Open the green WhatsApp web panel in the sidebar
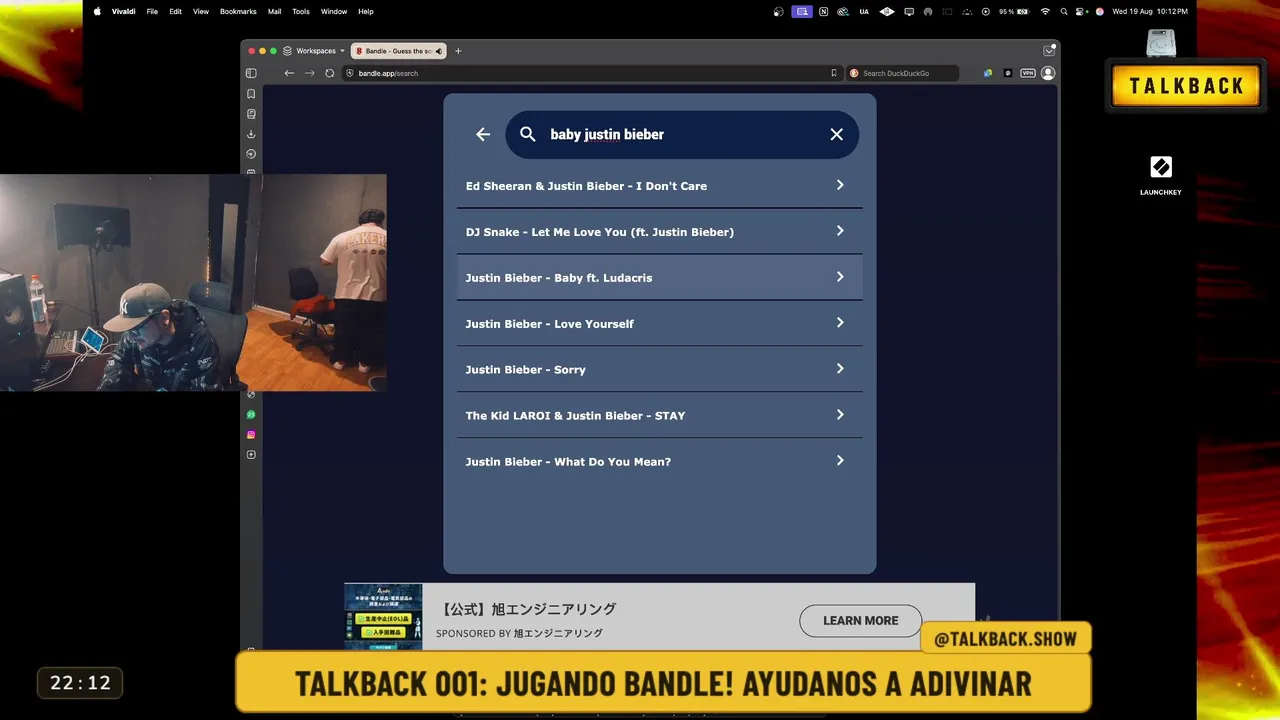This screenshot has height=720, width=1280. (x=251, y=414)
